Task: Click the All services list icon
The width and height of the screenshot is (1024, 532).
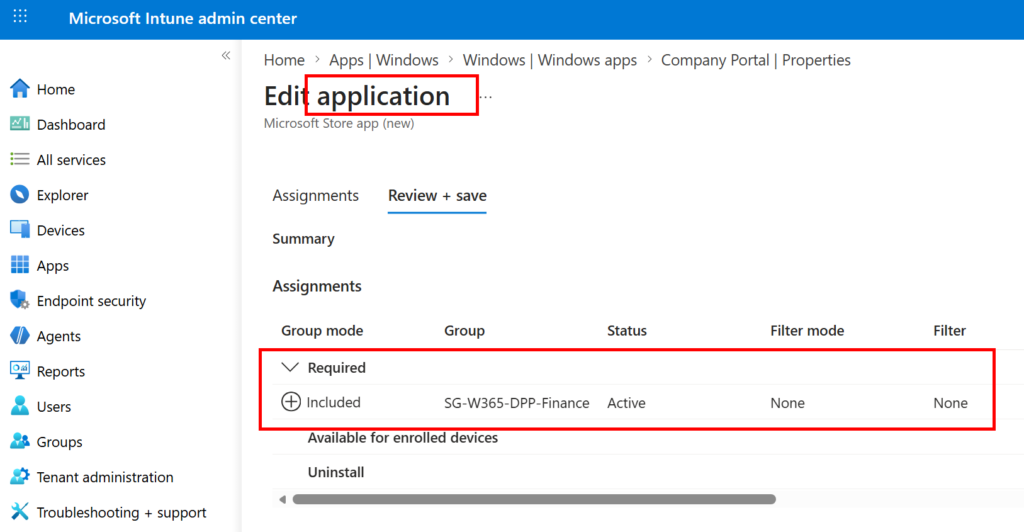Action: [20, 160]
